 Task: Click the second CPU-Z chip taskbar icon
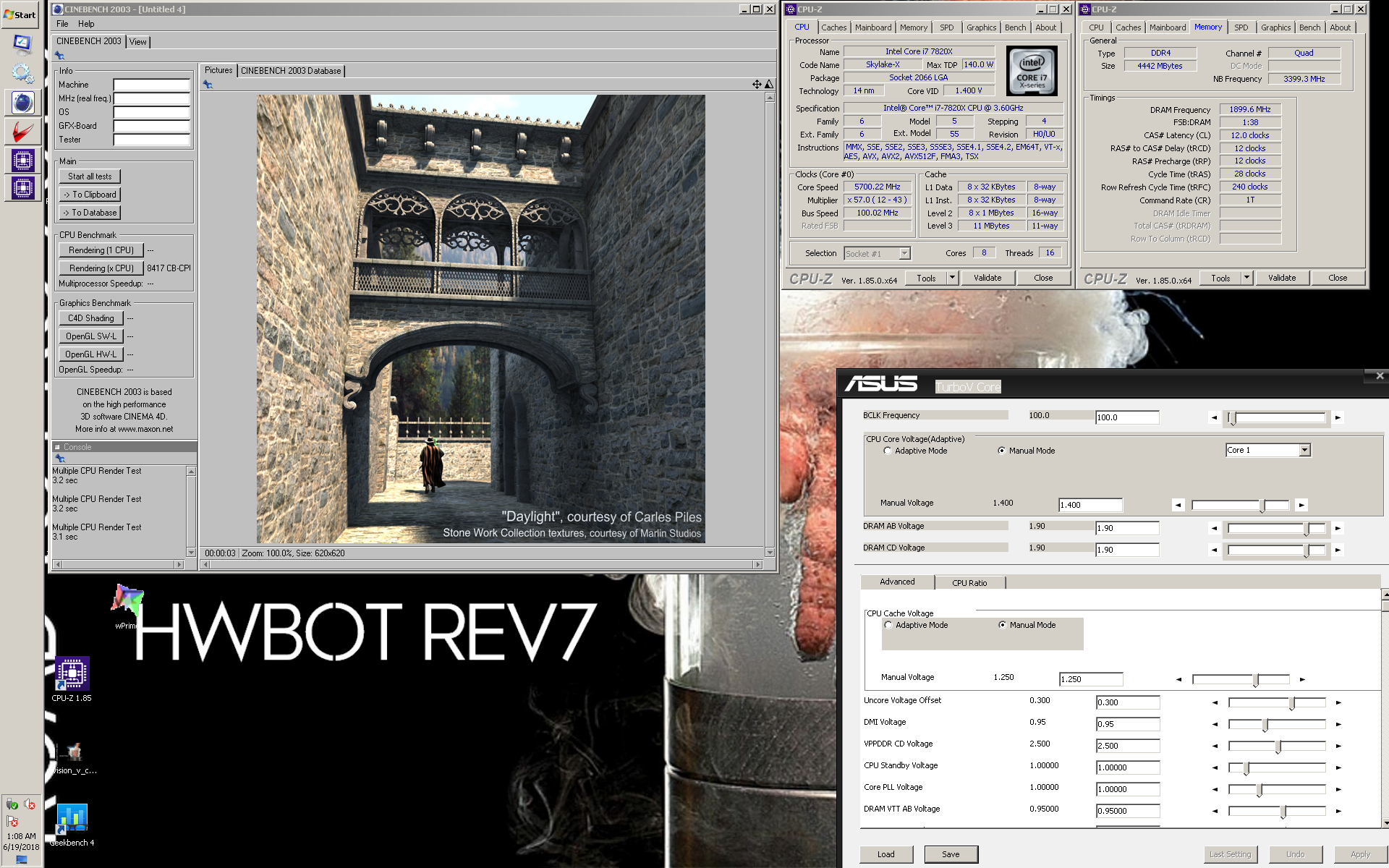[22, 188]
